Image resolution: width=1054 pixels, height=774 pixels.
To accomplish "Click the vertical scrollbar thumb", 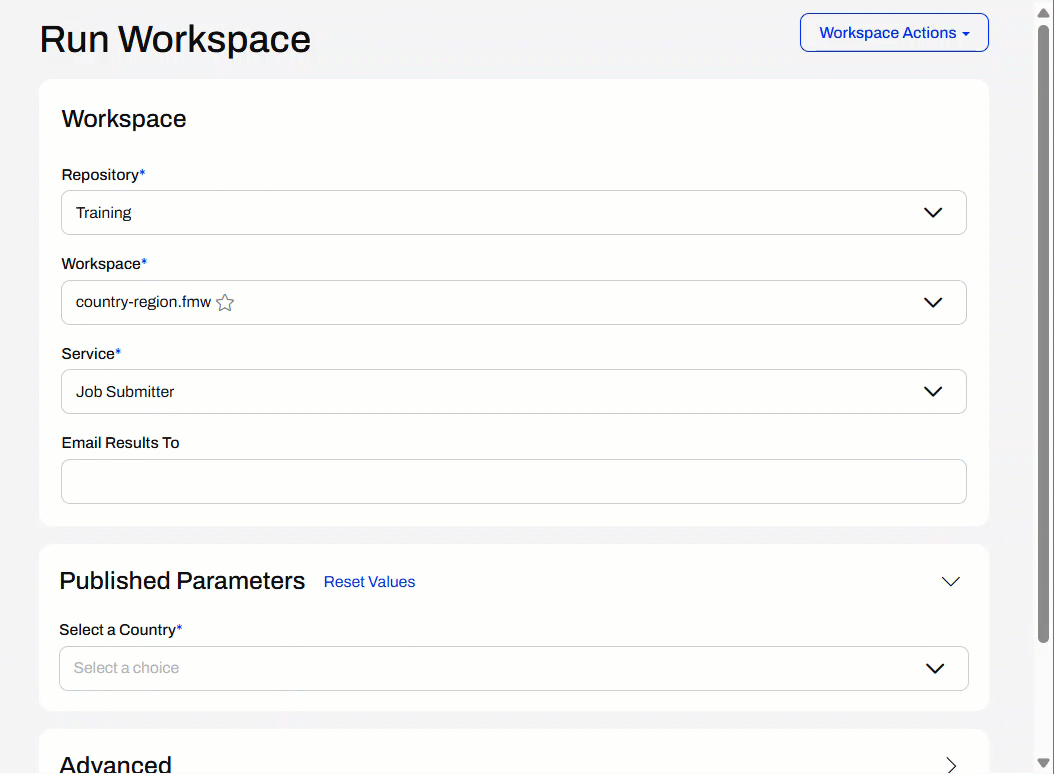I will pos(1043,330).
